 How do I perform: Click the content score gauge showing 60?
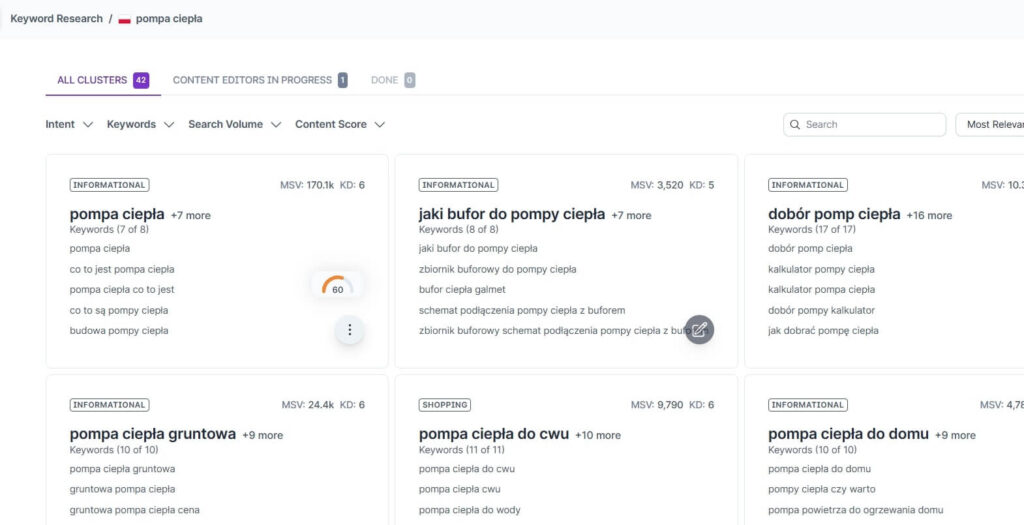coord(337,288)
